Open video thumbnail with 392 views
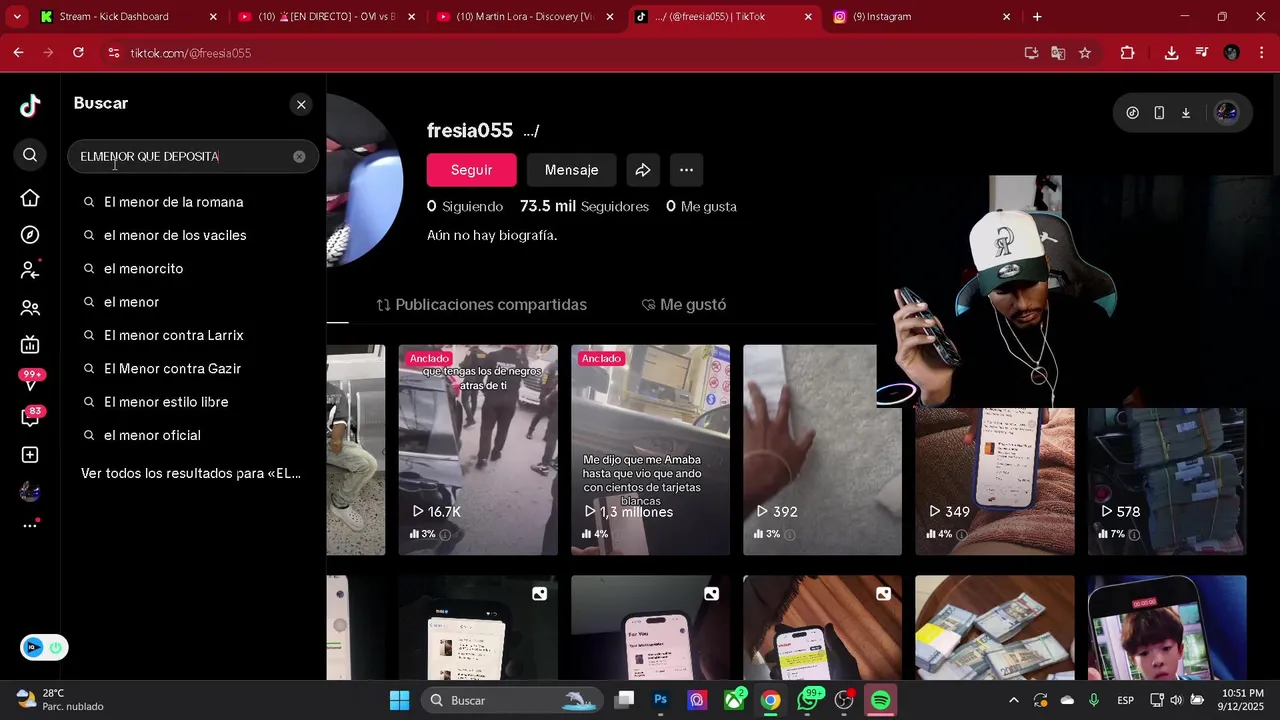 point(822,450)
